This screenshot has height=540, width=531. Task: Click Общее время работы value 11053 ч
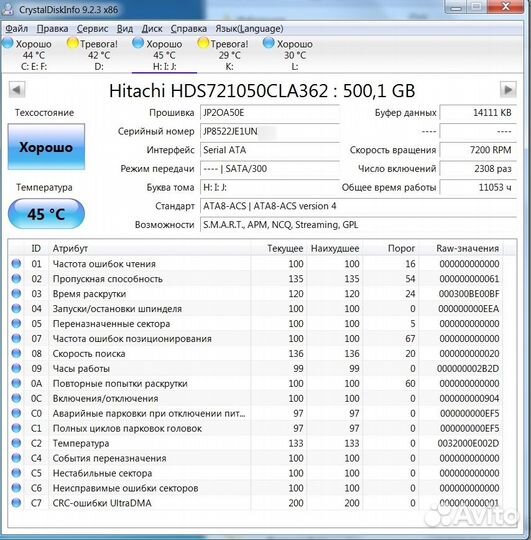point(478,187)
